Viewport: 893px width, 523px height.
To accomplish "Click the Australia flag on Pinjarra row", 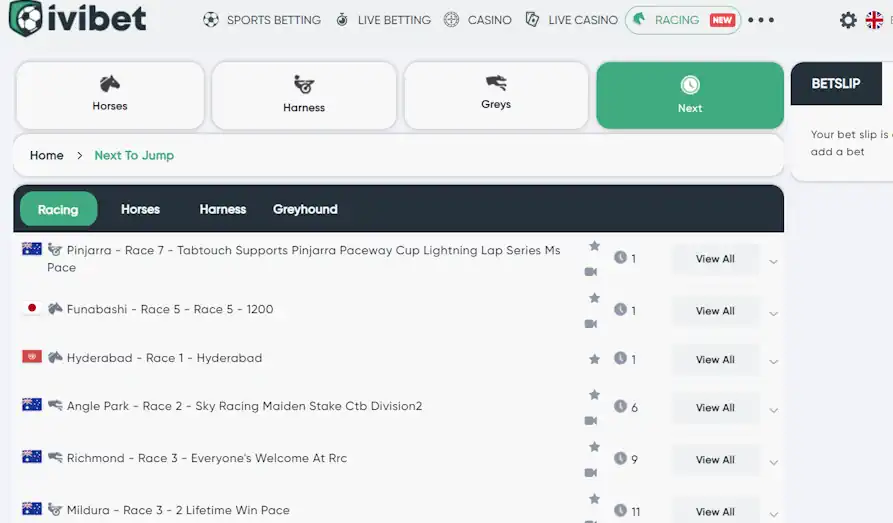I will tap(32, 249).
